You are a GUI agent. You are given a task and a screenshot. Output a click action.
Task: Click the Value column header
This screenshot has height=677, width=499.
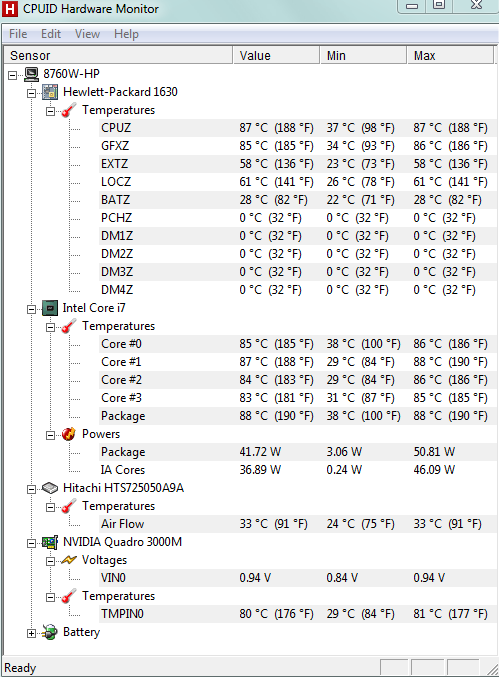click(x=277, y=56)
